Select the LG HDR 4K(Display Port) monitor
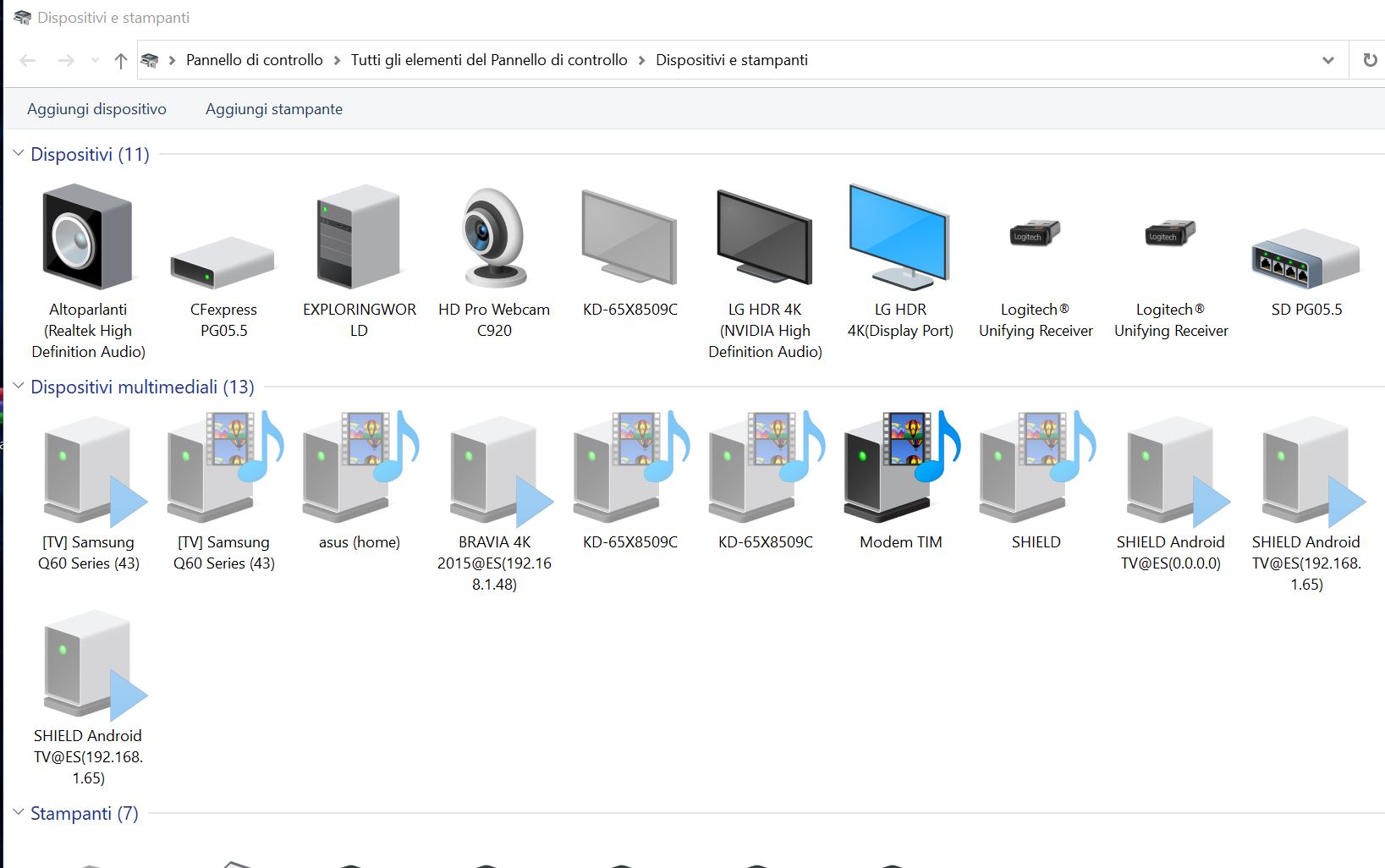This screenshot has height=868, width=1385. [x=899, y=237]
